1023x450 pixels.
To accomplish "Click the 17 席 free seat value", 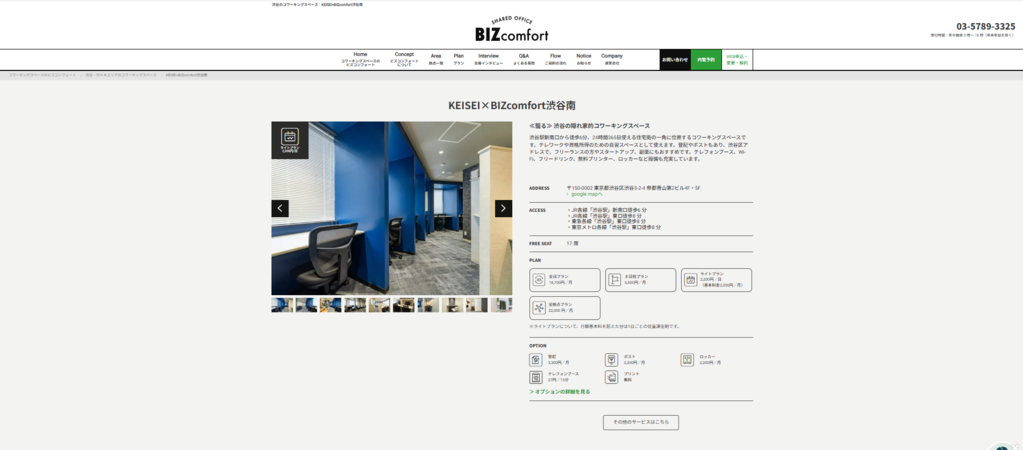I will click(x=573, y=243).
